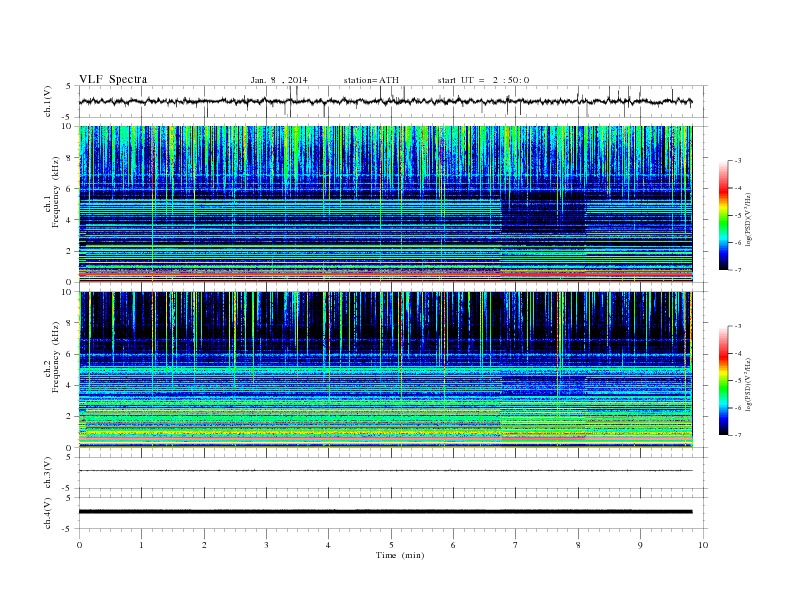
Task: Click the "0" tick on time axis
Action: pos(79,545)
